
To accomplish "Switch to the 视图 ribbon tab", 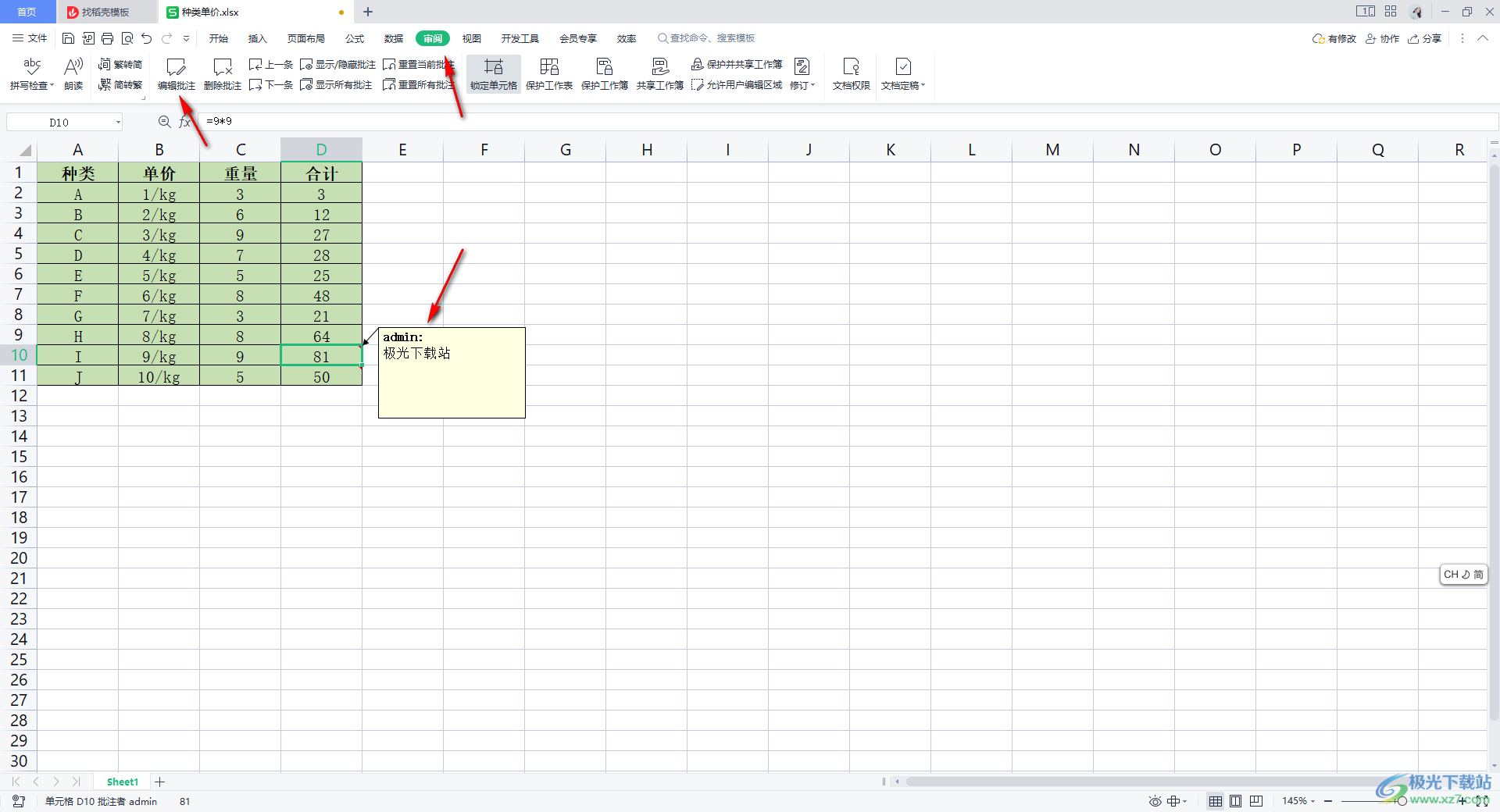I will pyautogui.click(x=472, y=38).
